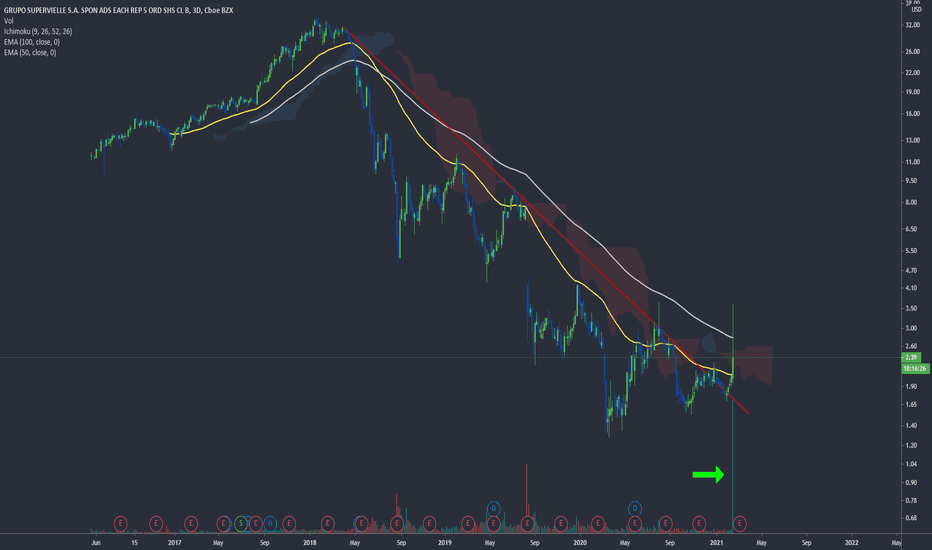Click the bar countdown timer 18:16:26
The image size is (932, 550).
point(915,369)
